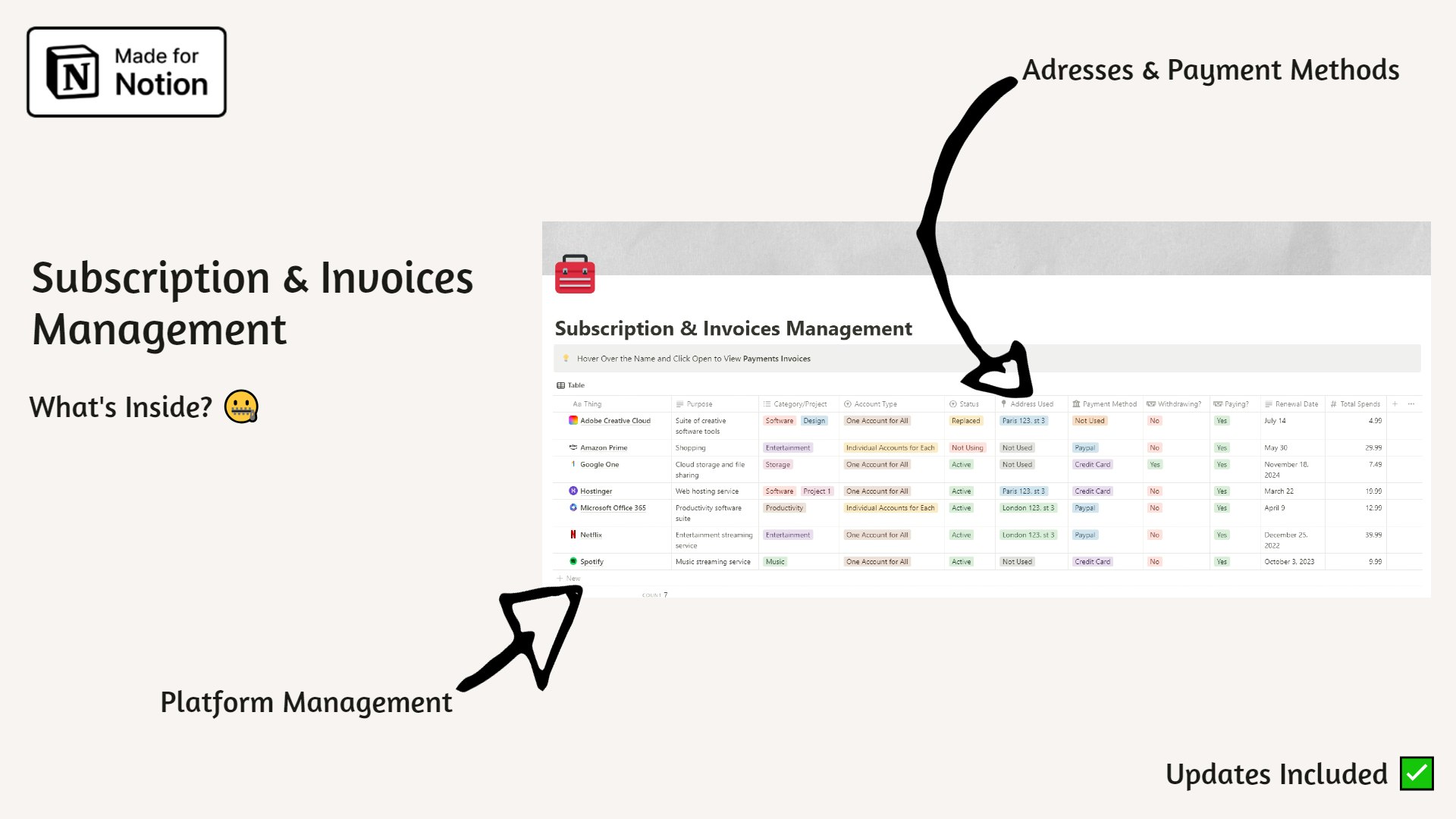Click the Music tag in Spotify row
Image resolution: width=1456 pixels, height=819 pixels.
pyautogui.click(x=775, y=562)
